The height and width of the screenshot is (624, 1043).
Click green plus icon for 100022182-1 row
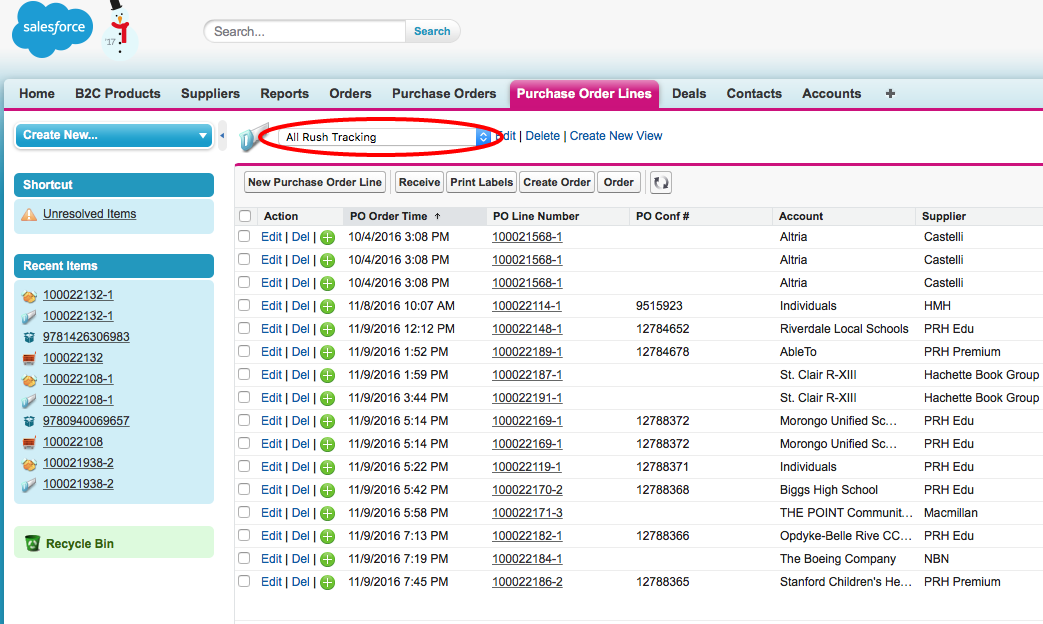tap(327, 537)
